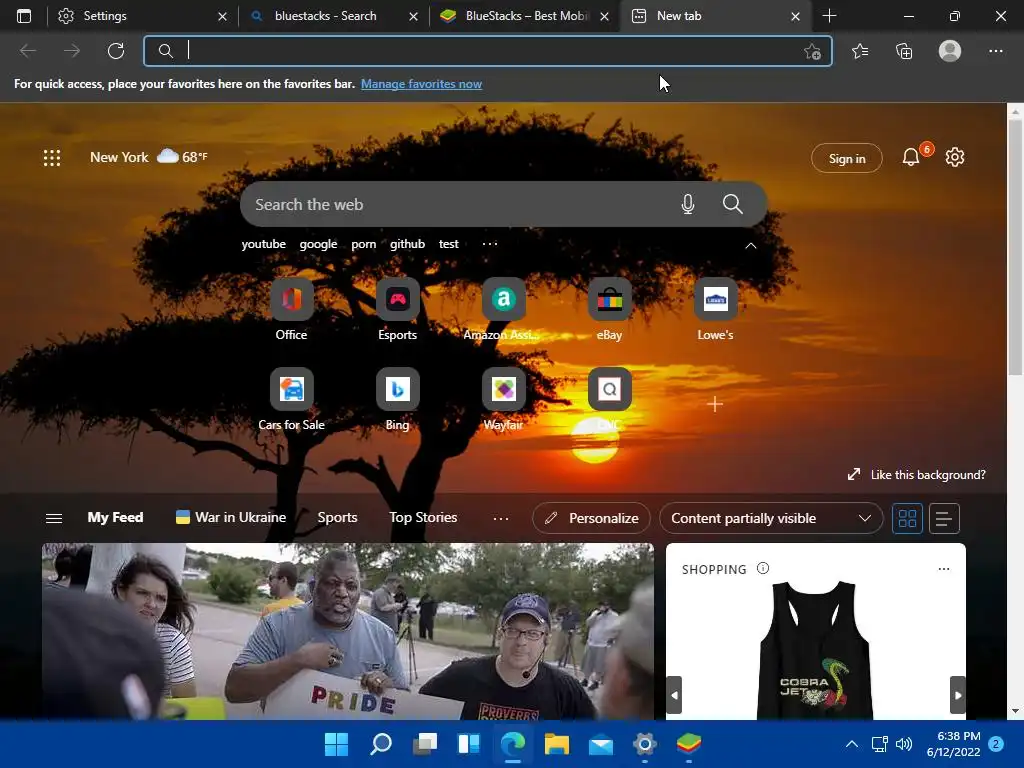Click Manage favorites now link

(421, 84)
